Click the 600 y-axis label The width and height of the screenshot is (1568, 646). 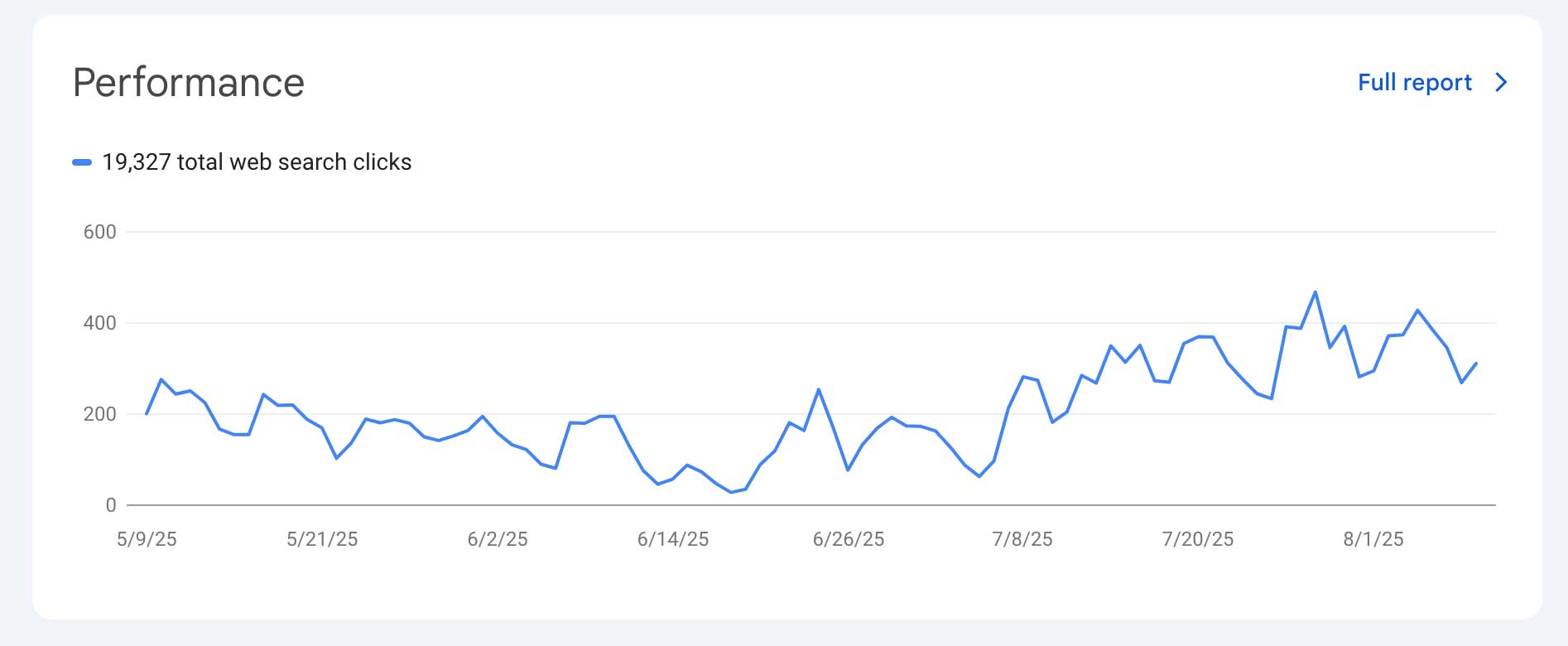(x=99, y=232)
